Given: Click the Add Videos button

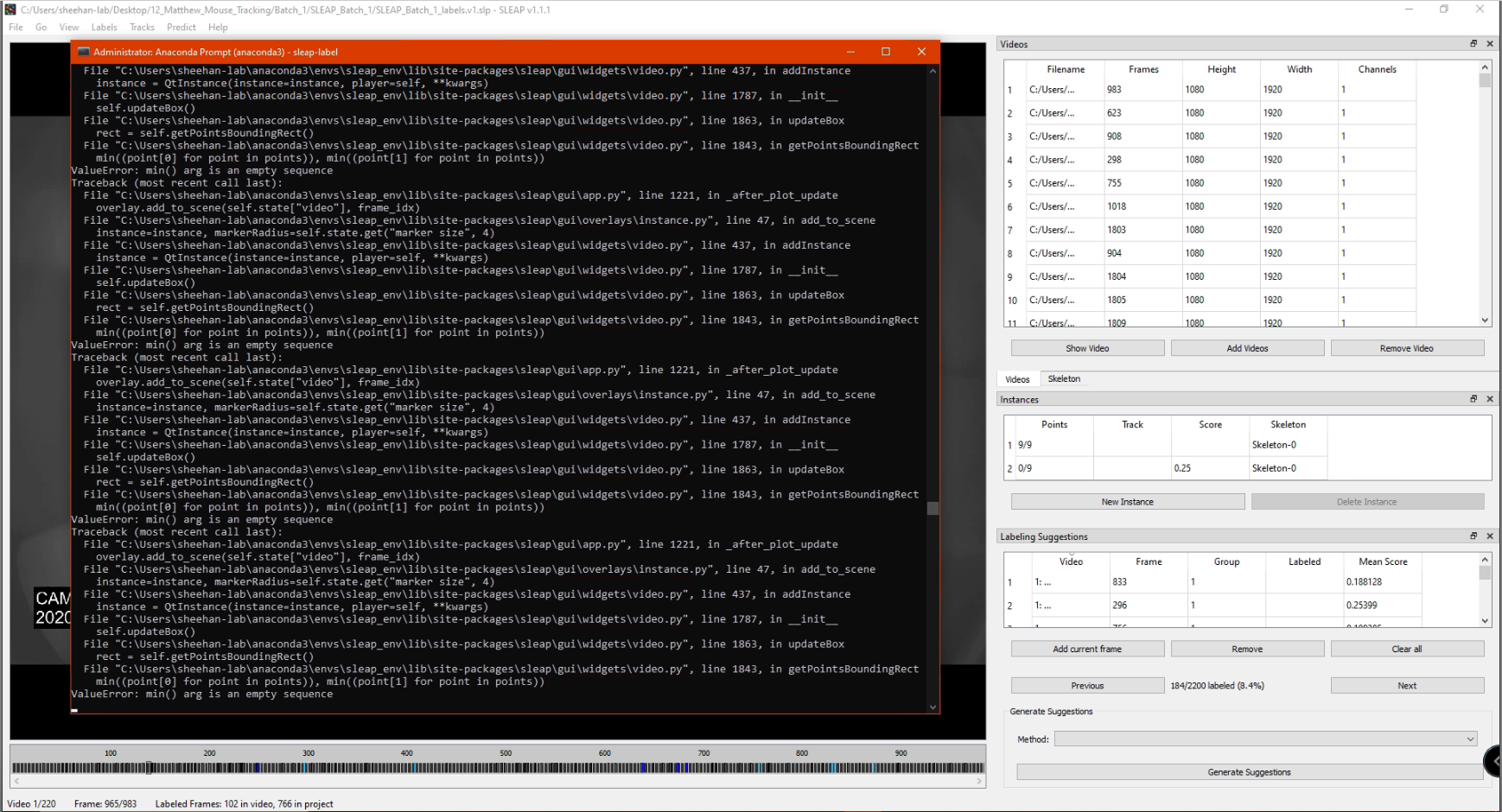Looking at the screenshot, I should coord(1247,347).
